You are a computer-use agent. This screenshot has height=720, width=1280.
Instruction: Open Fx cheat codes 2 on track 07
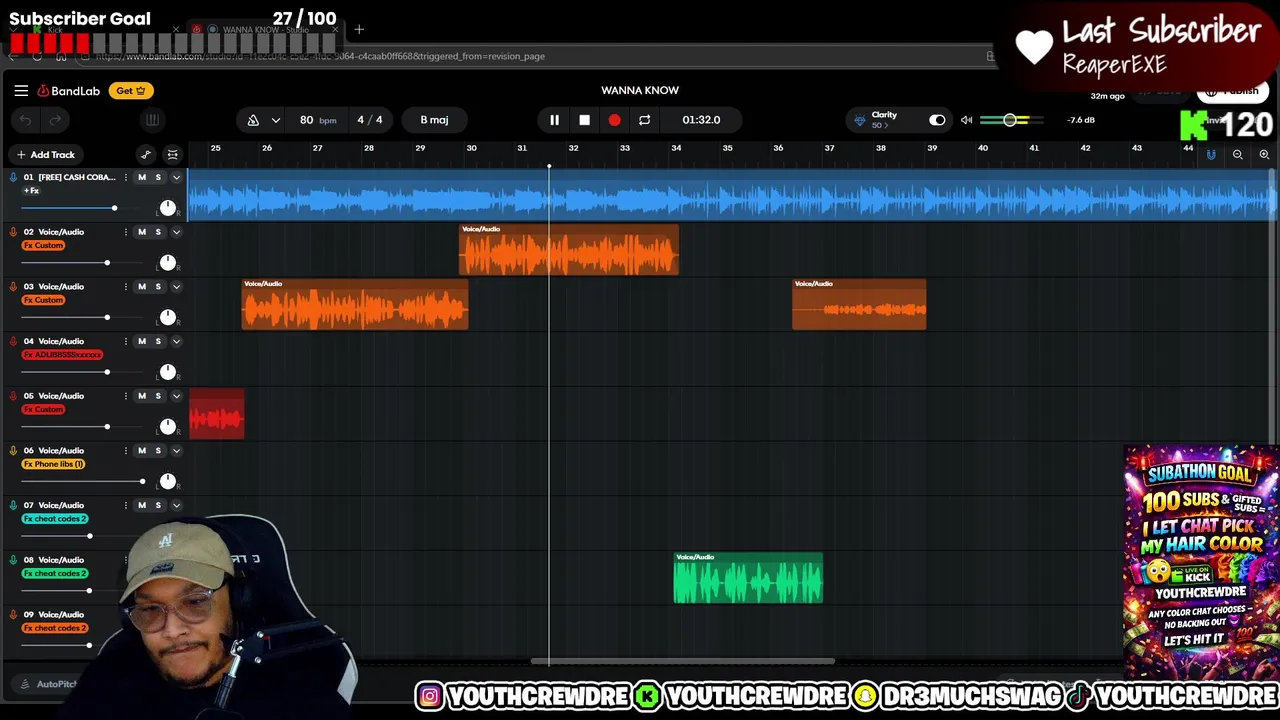pyautogui.click(x=55, y=519)
